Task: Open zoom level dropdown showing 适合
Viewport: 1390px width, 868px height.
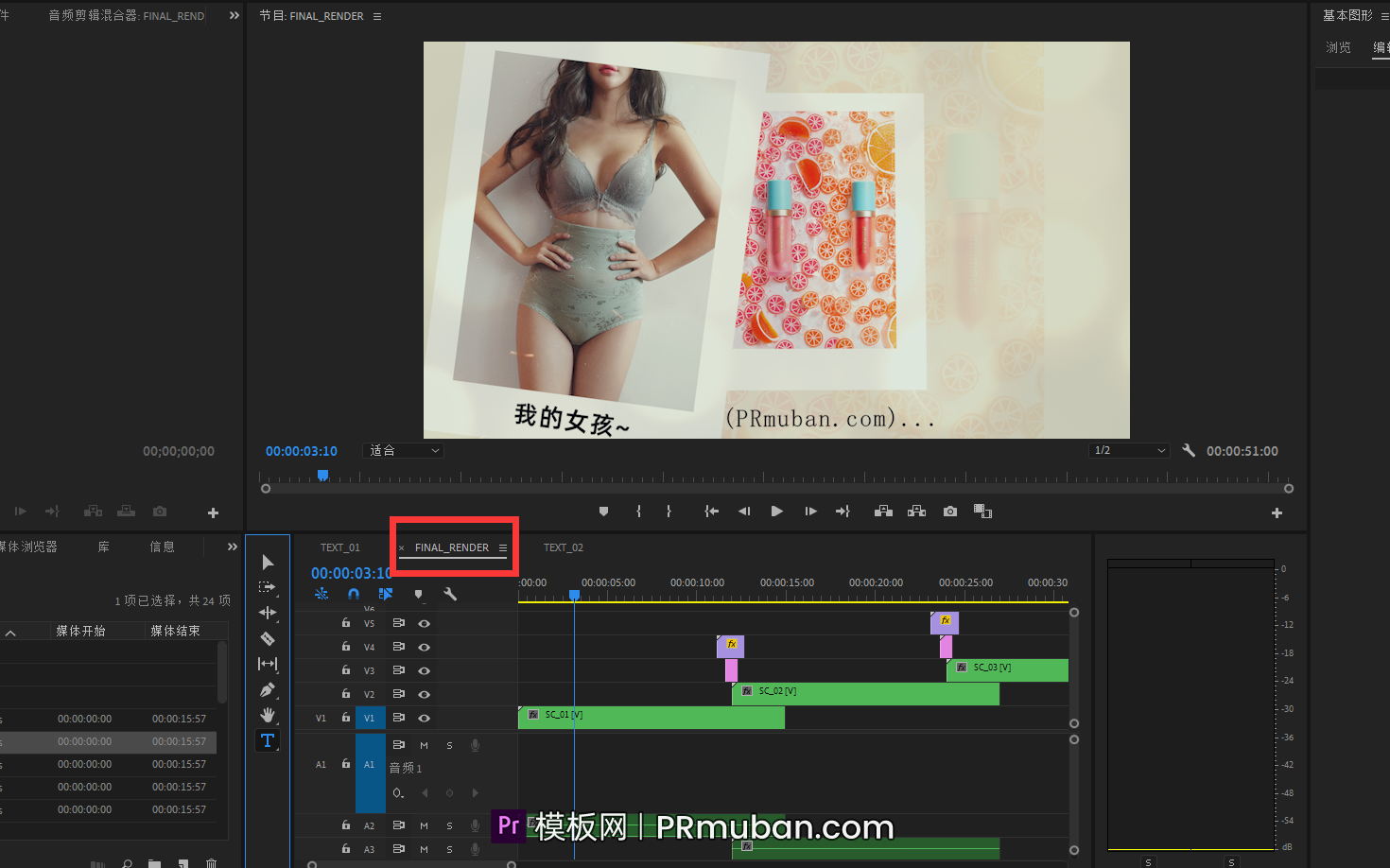Action: pos(404,451)
